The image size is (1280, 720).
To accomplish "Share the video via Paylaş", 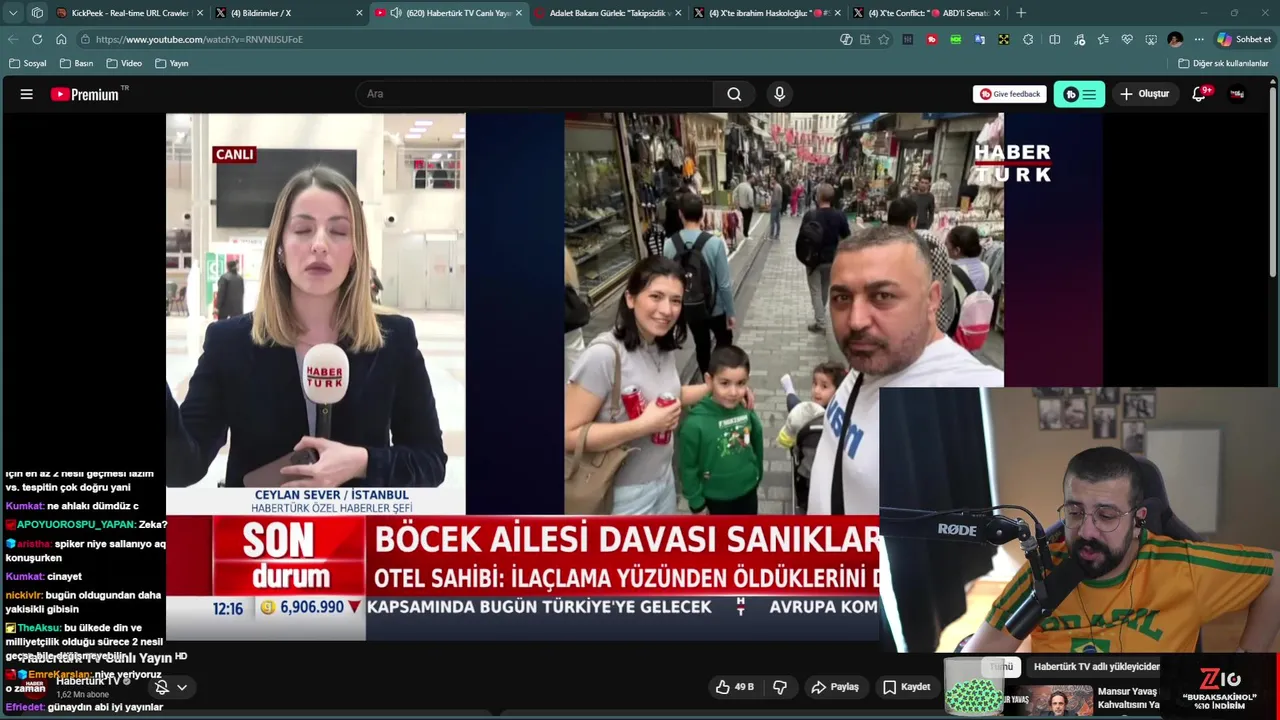I will click(x=835, y=687).
